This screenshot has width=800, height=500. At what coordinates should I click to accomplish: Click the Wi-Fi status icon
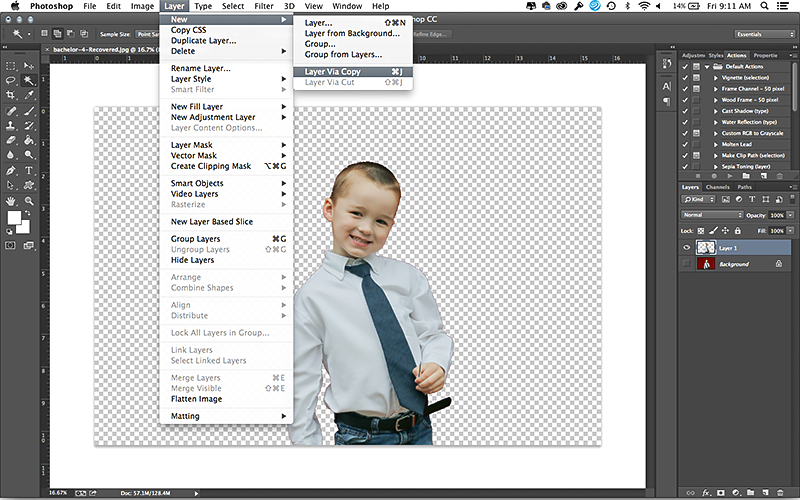644,6
